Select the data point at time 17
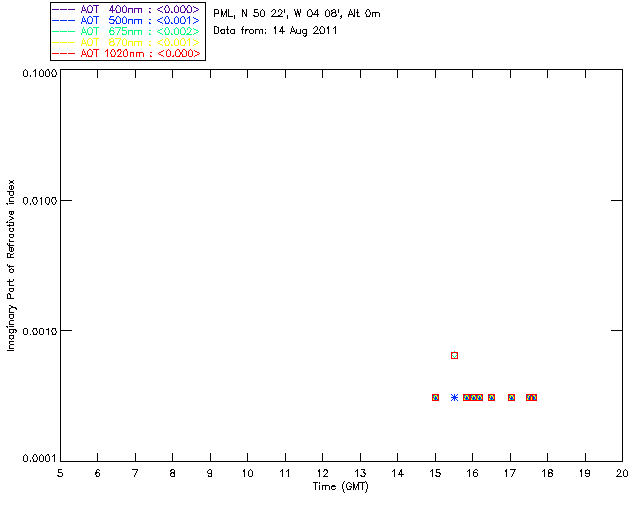The height and width of the screenshot is (512, 640). tap(511, 398)
